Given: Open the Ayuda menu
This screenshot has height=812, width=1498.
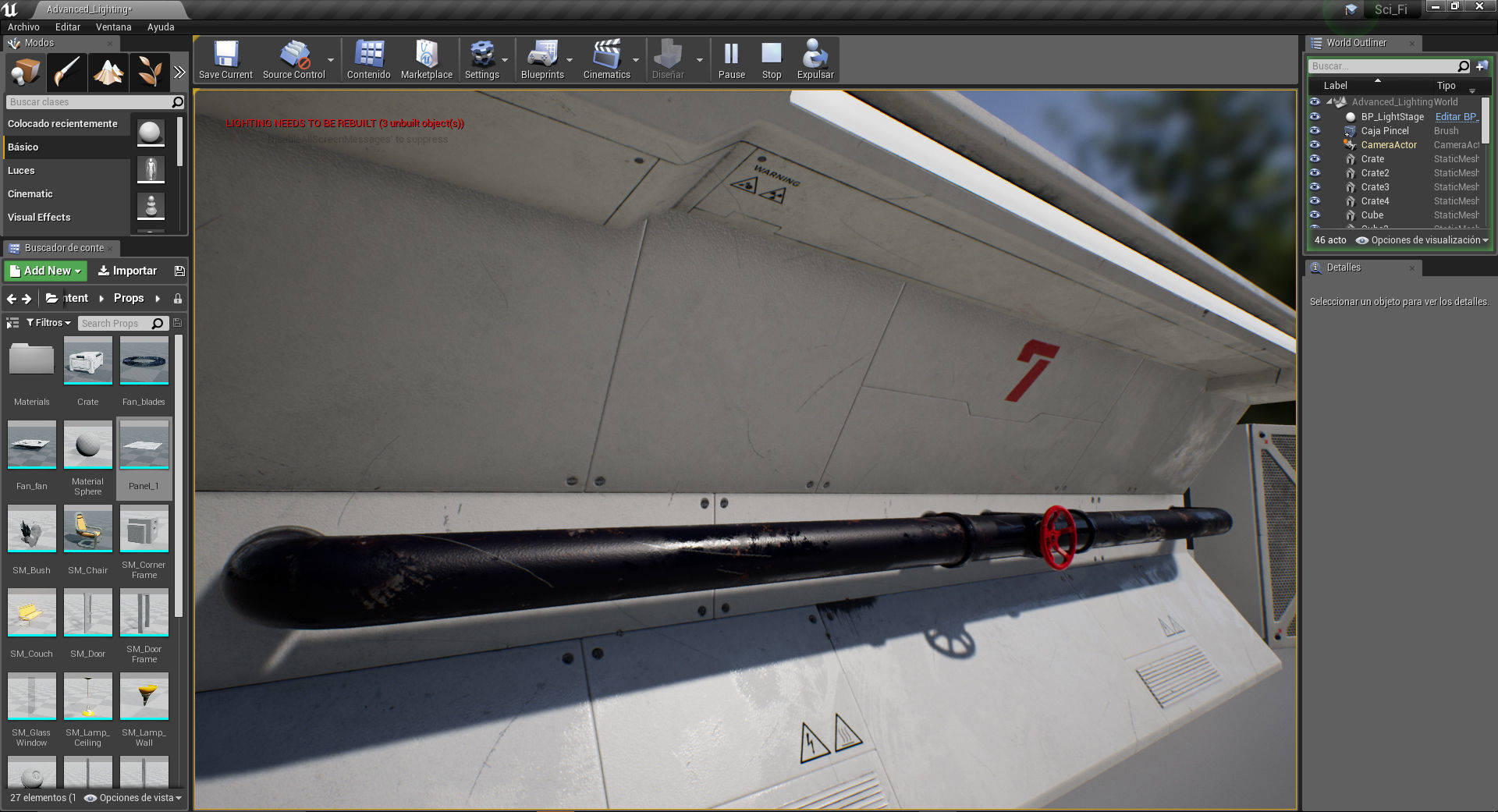Looking at the screenshot, I should click(x=161, y=27).
